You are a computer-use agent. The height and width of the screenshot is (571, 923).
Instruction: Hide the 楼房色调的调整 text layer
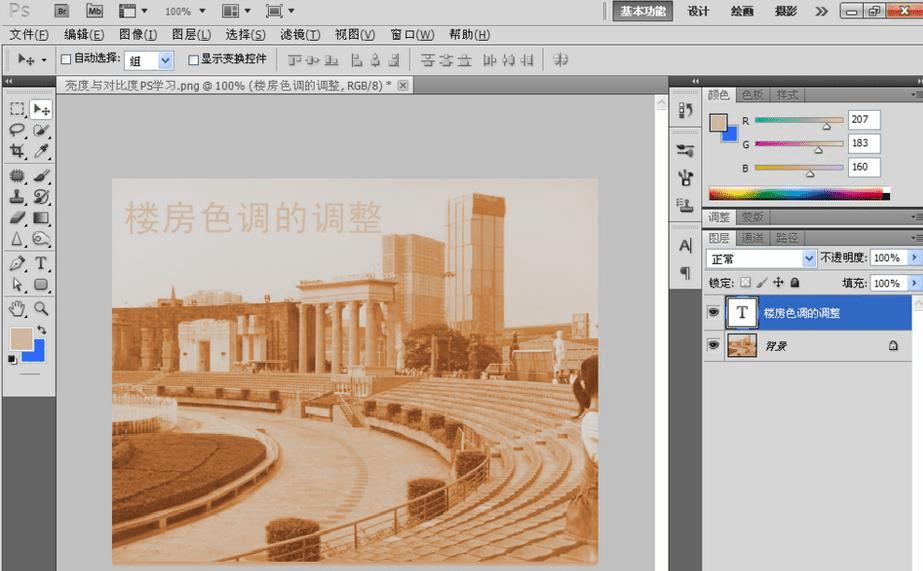pos(713,313)
